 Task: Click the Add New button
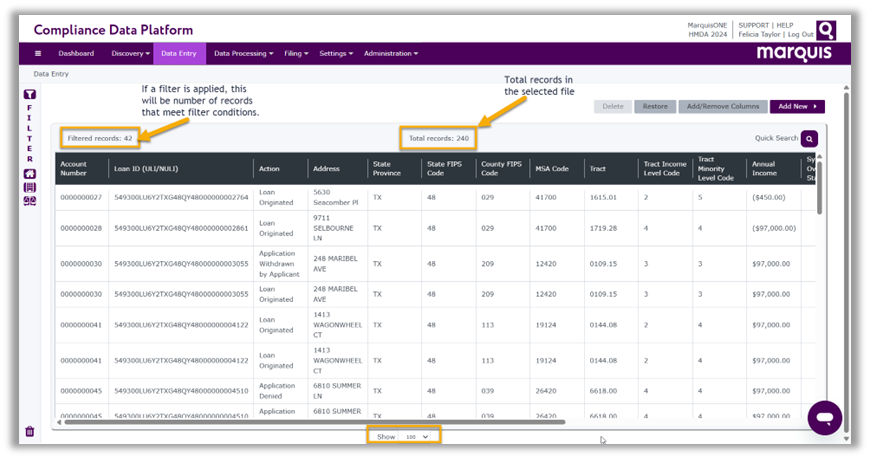[x=797, y=106]
